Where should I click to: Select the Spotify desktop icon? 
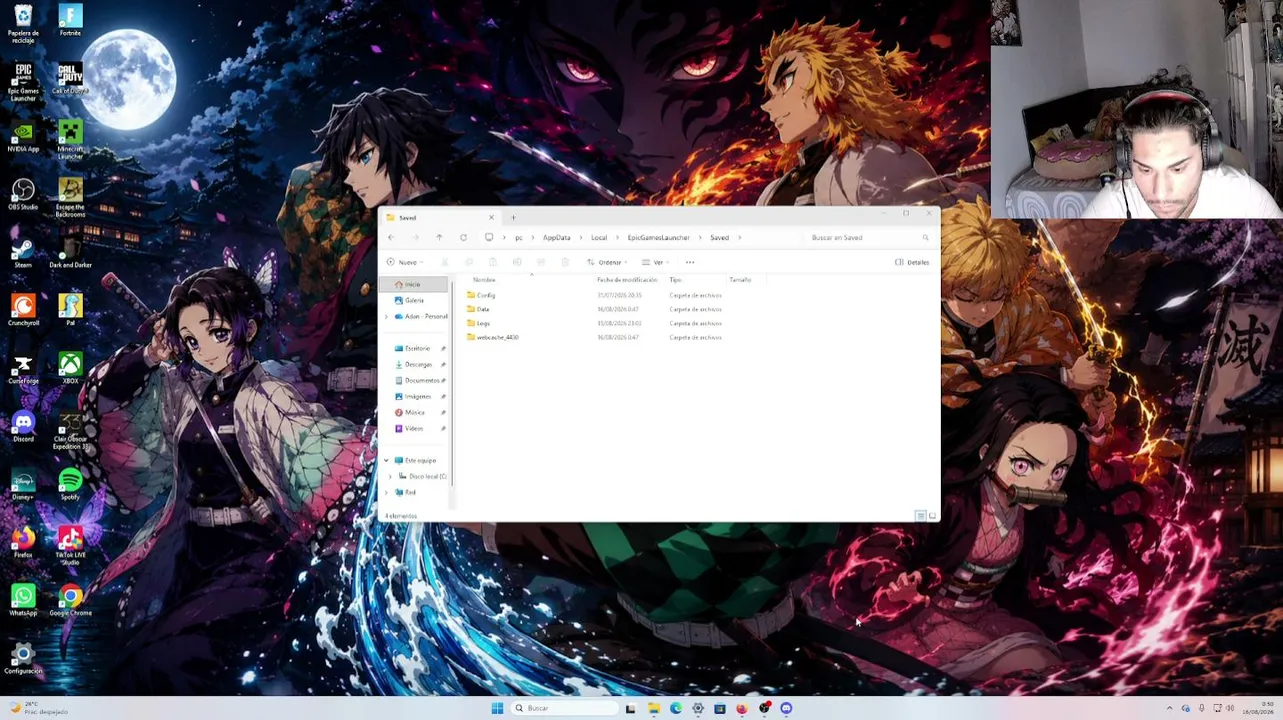[x=70, y=485]
